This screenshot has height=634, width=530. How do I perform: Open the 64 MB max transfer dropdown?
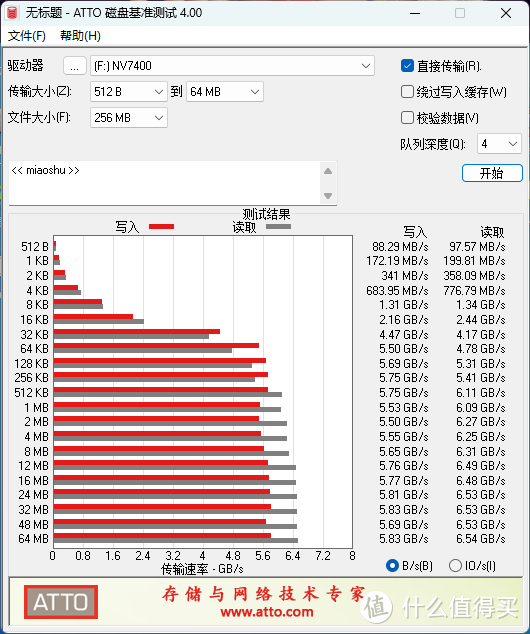[225, 92]
